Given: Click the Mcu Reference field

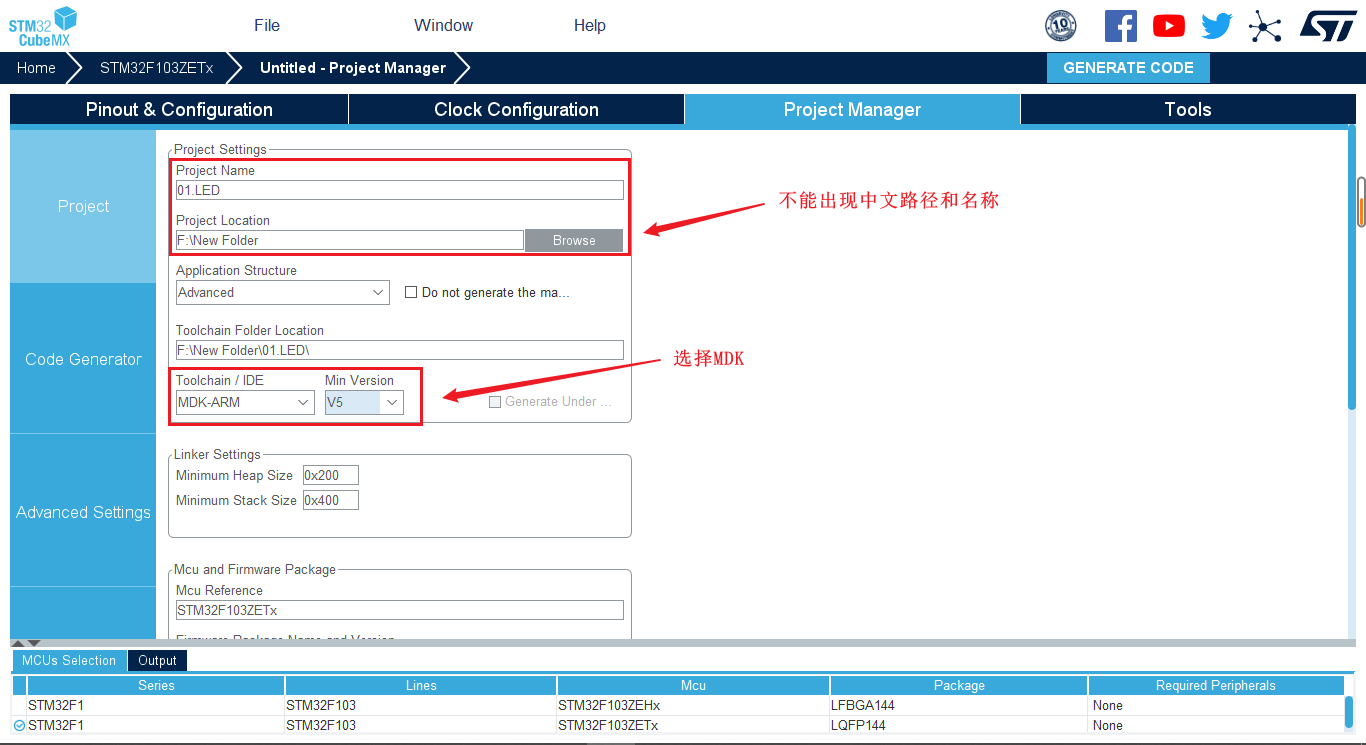Looking at the screenshot, I should [x=400, y=610].
